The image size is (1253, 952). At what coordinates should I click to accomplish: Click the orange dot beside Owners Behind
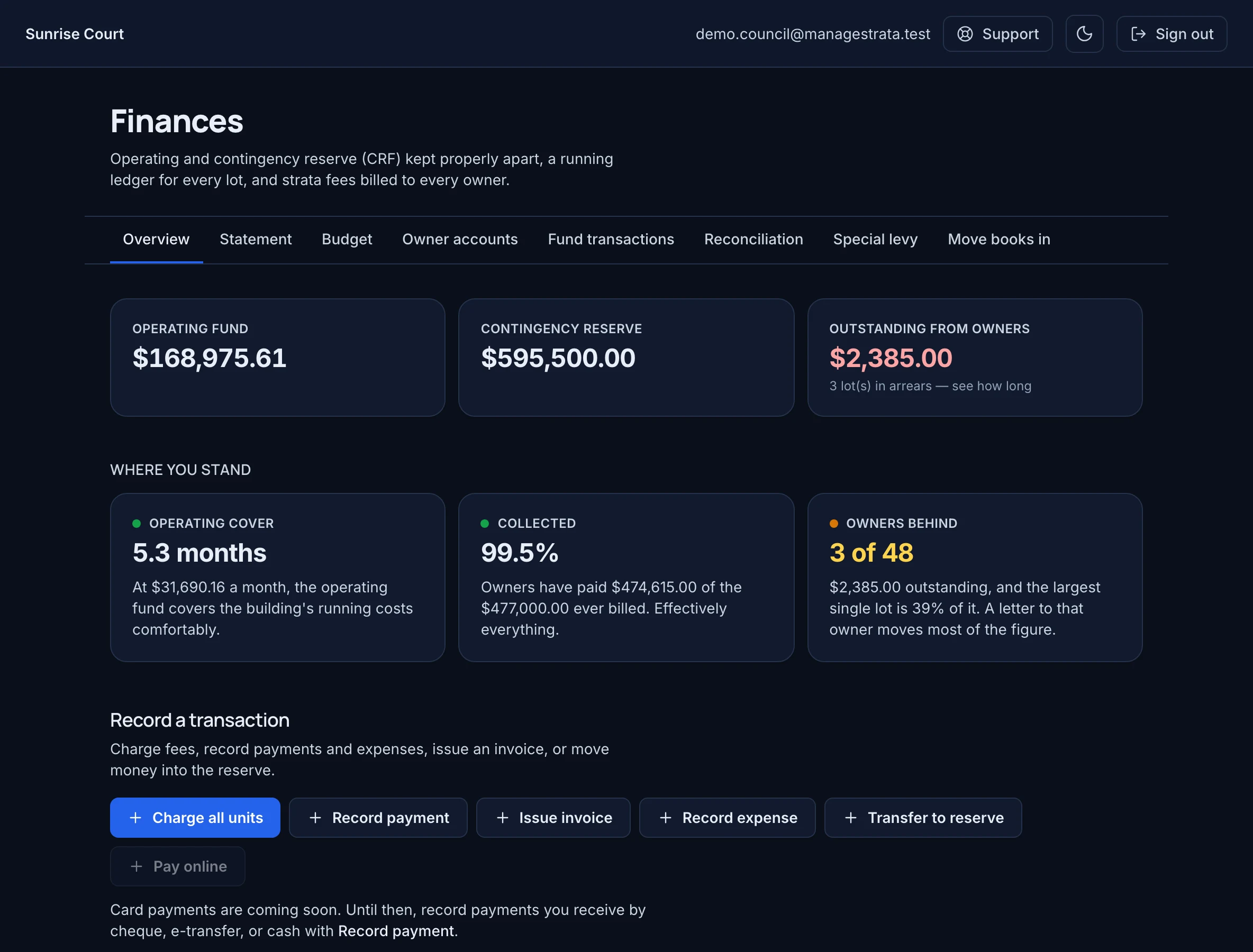[833, 524]
